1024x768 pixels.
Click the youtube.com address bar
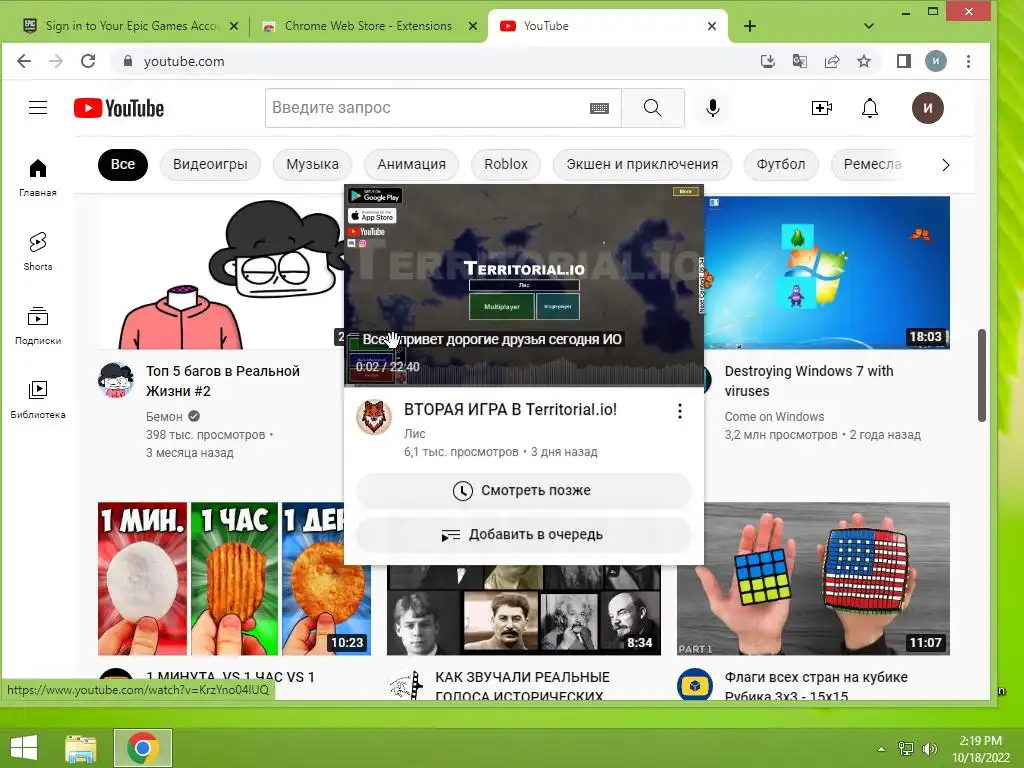click(431, 61)
